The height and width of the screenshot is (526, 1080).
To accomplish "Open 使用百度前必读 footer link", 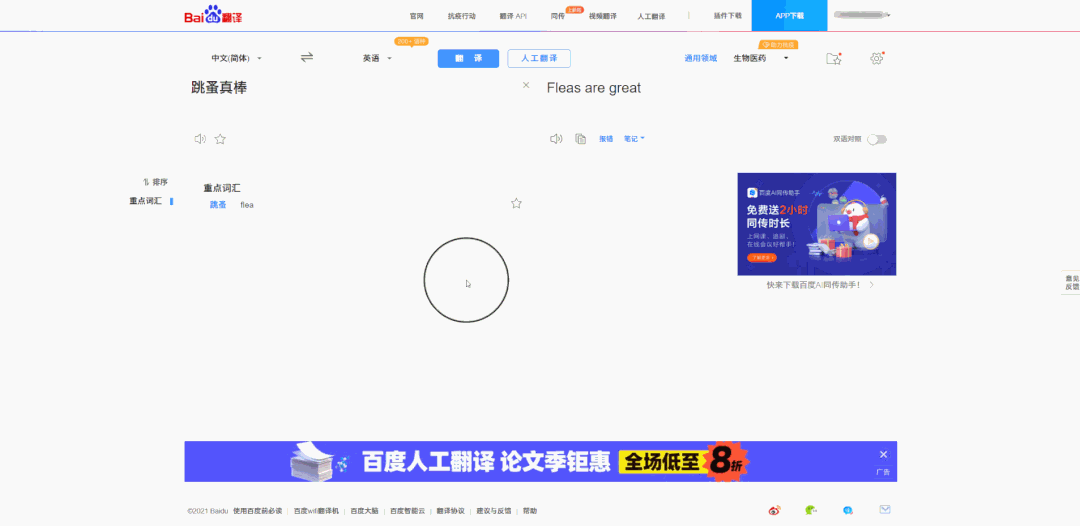I will tap(258, 511).
